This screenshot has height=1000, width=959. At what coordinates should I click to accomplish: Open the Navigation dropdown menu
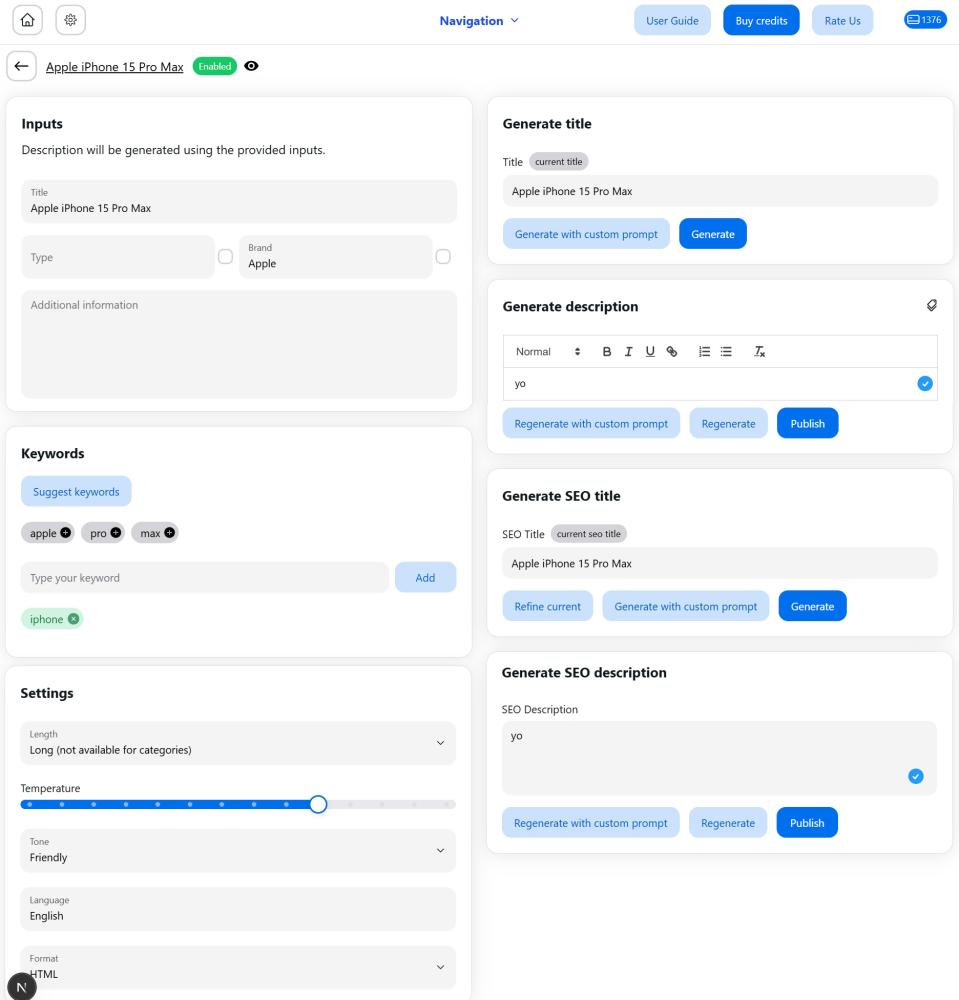coord(479,20)
